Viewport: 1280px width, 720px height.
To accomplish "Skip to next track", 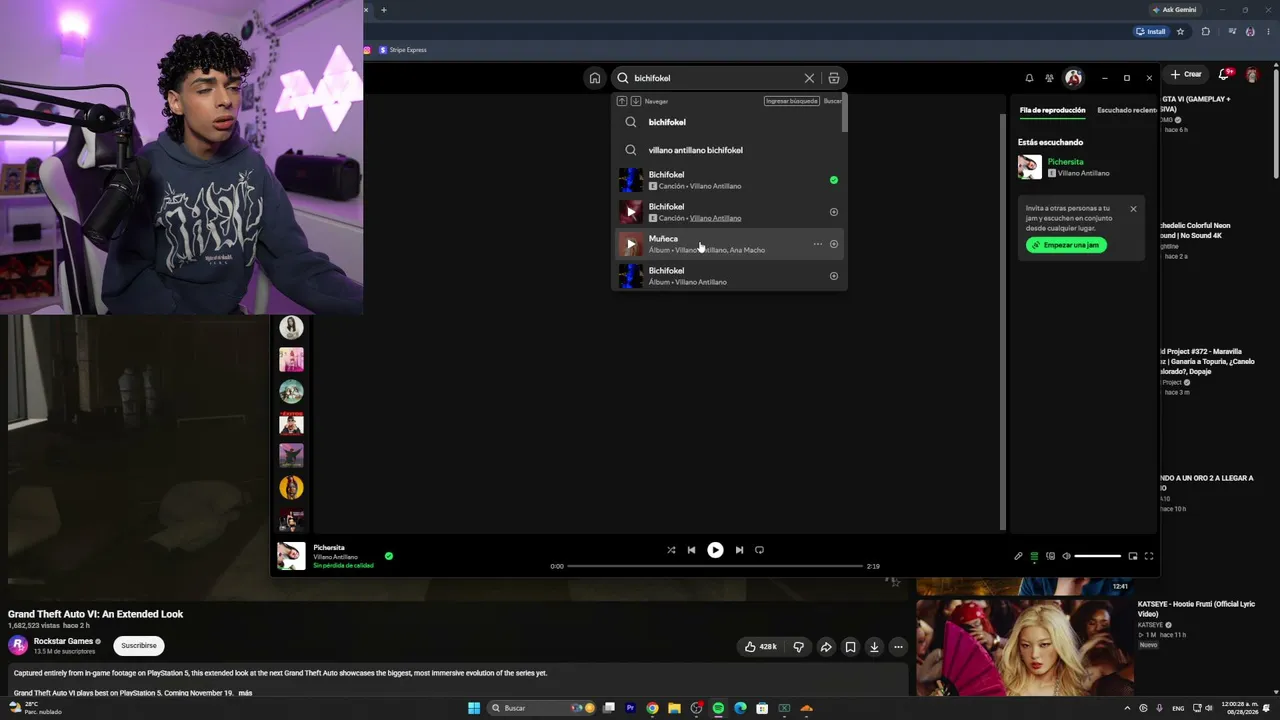I will coord(739,550).
